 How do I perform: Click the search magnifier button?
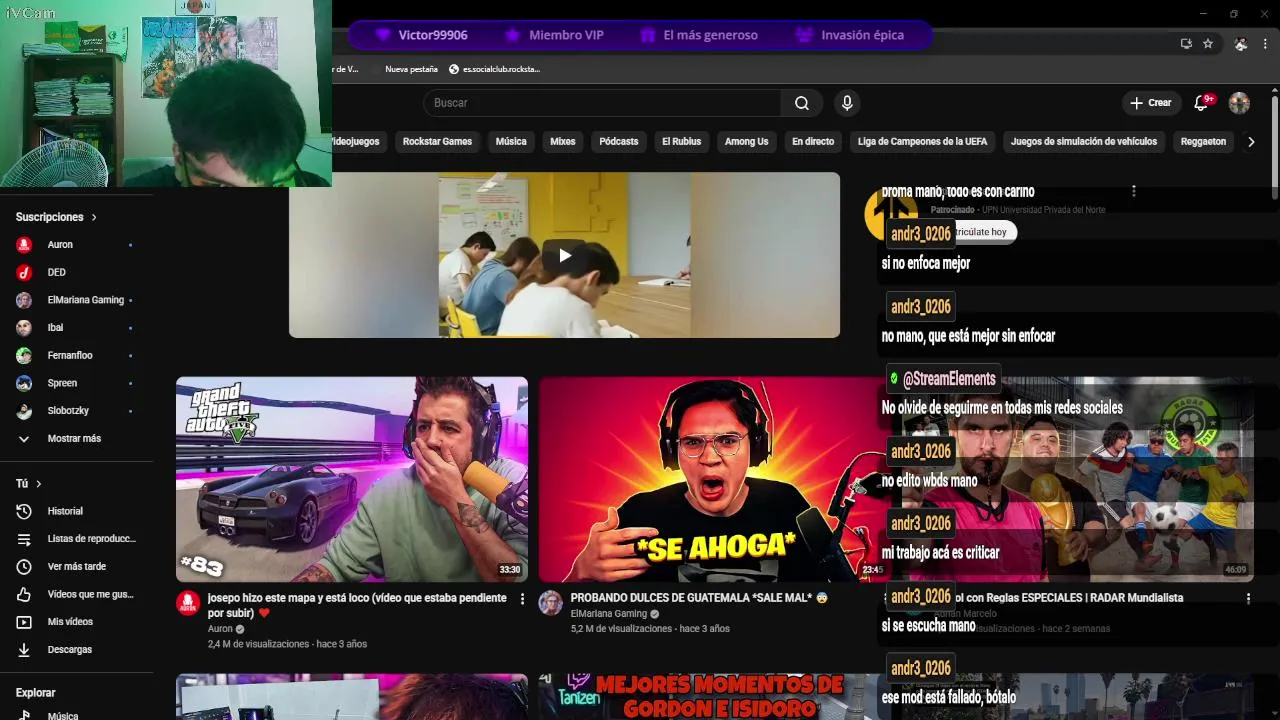(x=802, y=103)
